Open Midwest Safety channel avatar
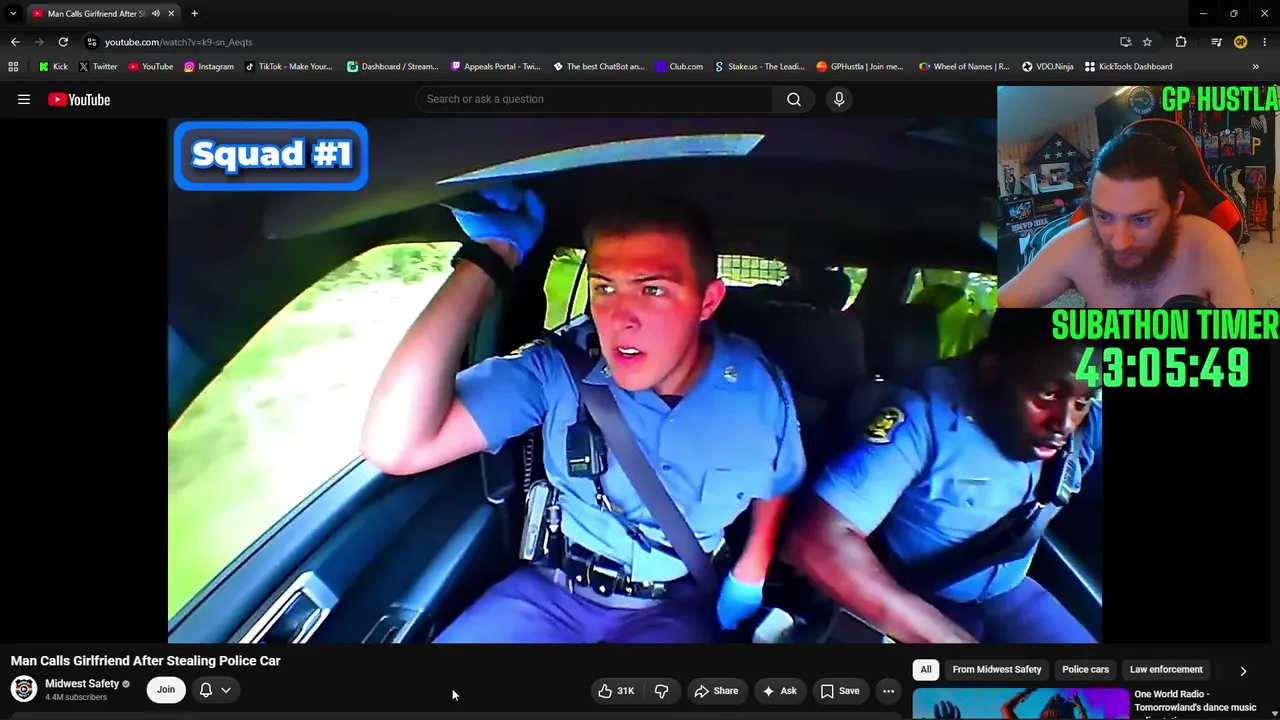Viewport: 1280px width, 720px height. click(x=24, y=689)
